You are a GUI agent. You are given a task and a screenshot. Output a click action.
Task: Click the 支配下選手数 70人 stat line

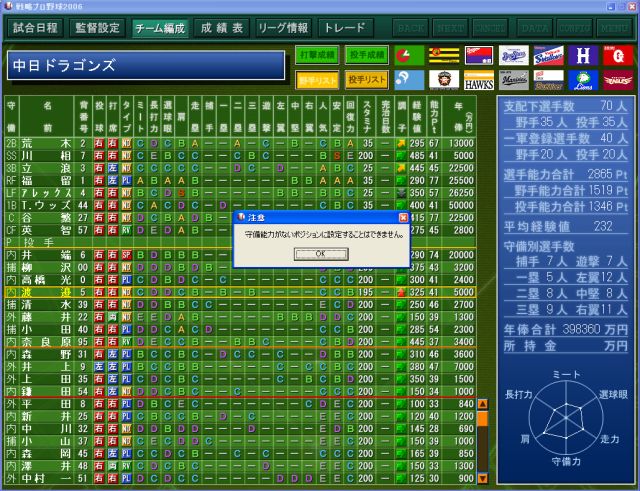click(565, 107)
